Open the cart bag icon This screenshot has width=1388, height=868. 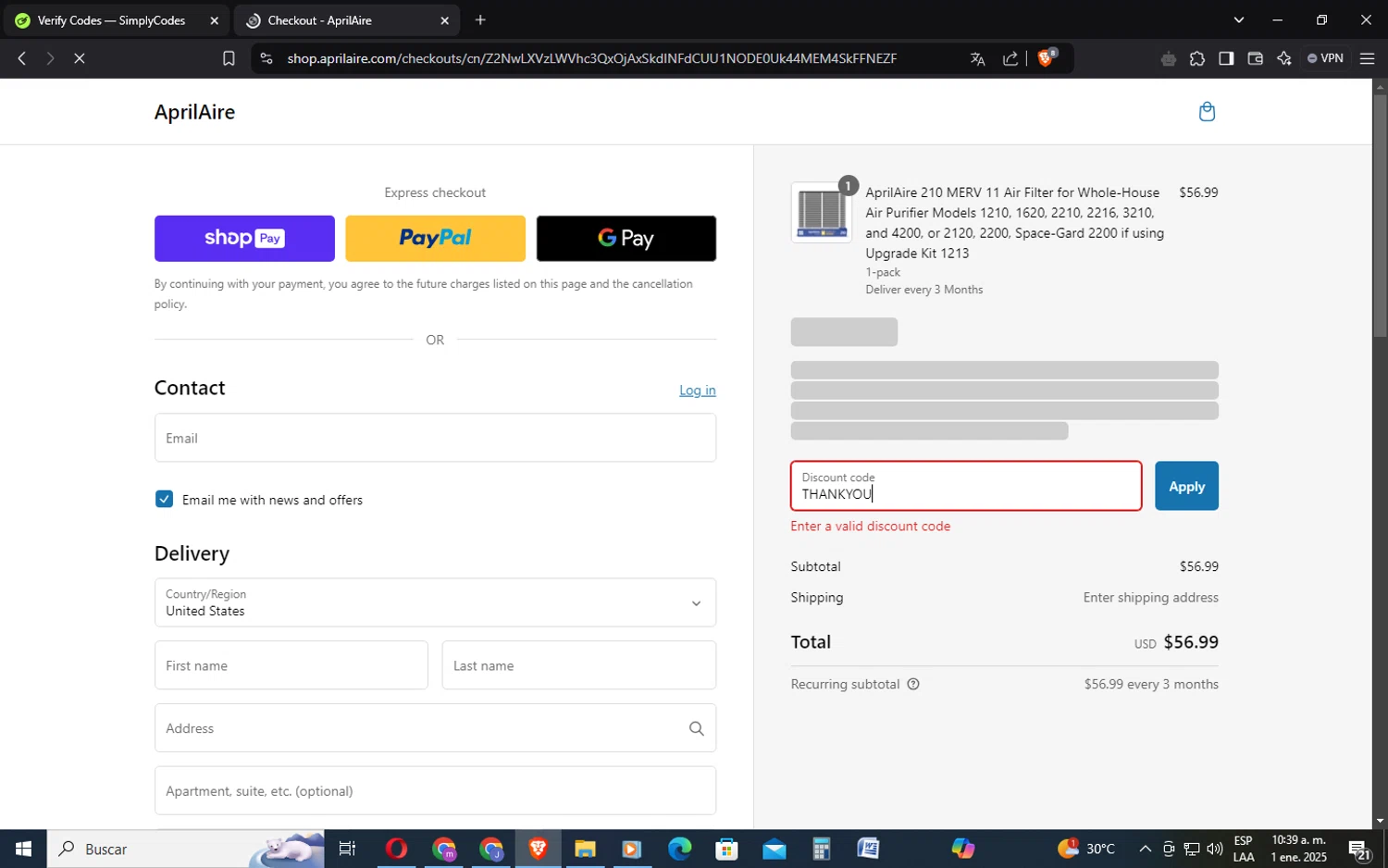1207,112
